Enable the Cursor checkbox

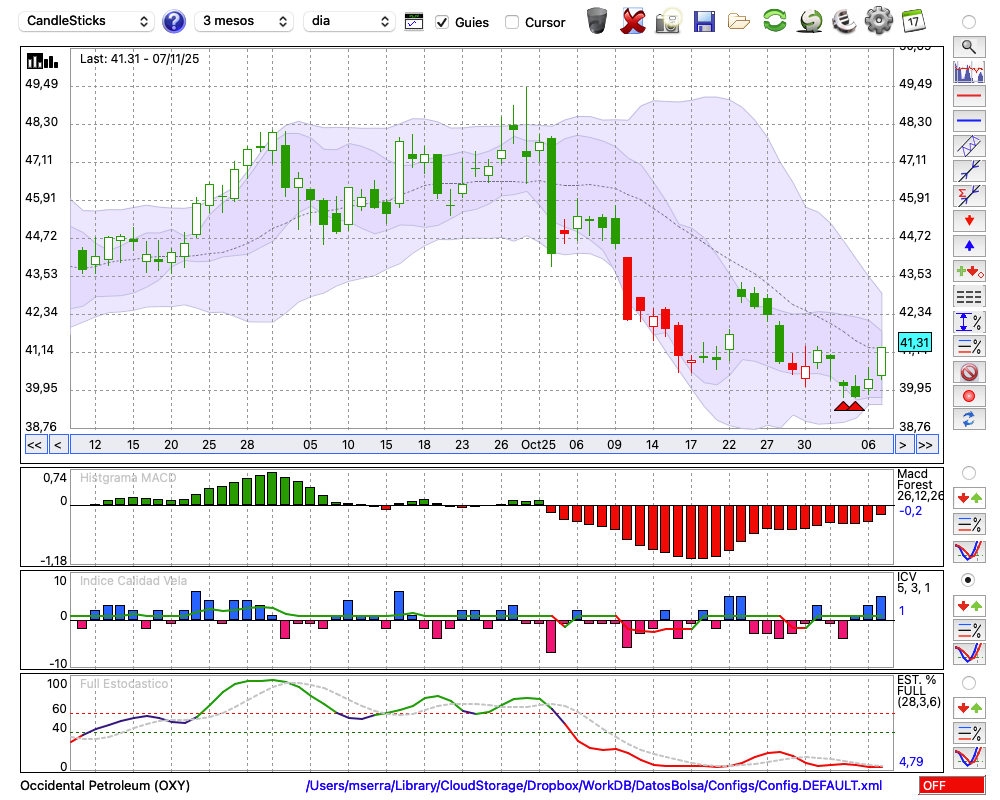pyautogui.click(x=512, y=22)
